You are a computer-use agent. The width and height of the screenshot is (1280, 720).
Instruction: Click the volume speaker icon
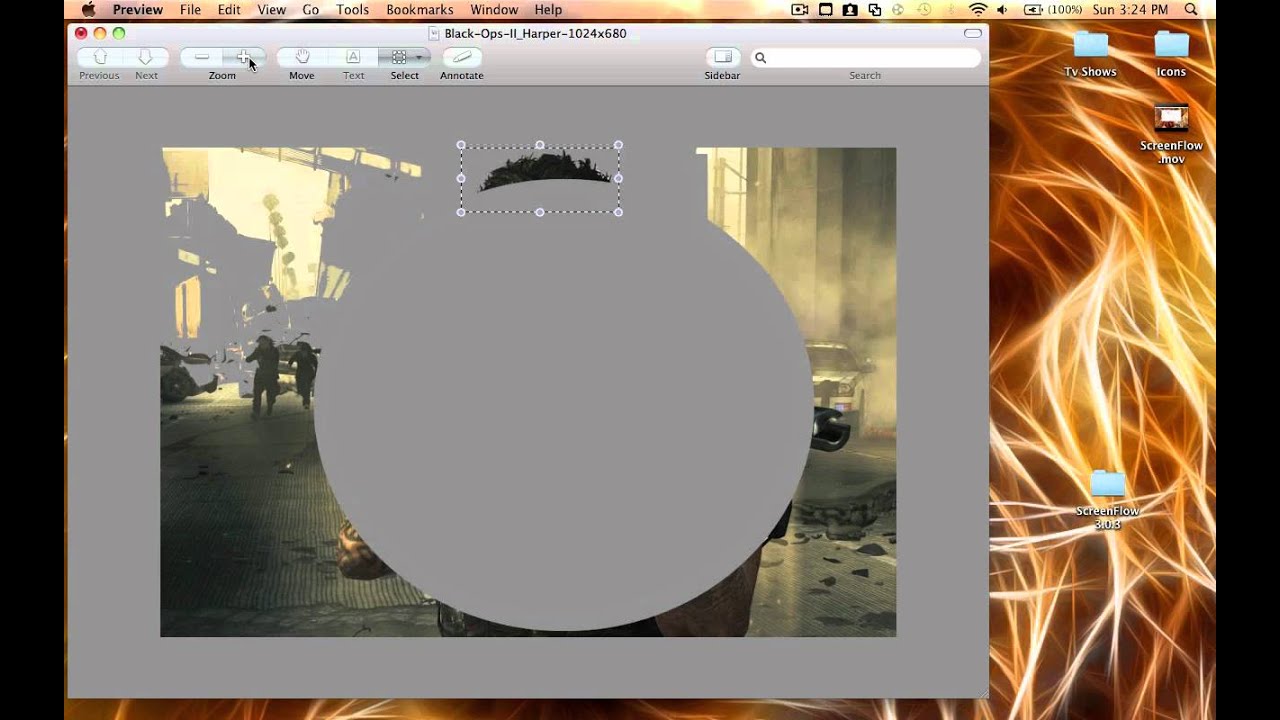point(1003,9)
